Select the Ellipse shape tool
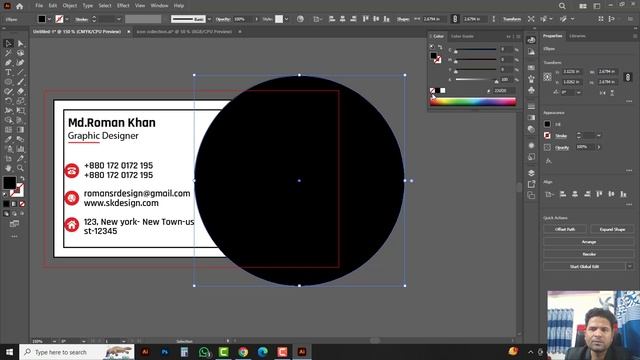Screen dimensions: 640x360 pyautogui.click(x=9, y=82)
